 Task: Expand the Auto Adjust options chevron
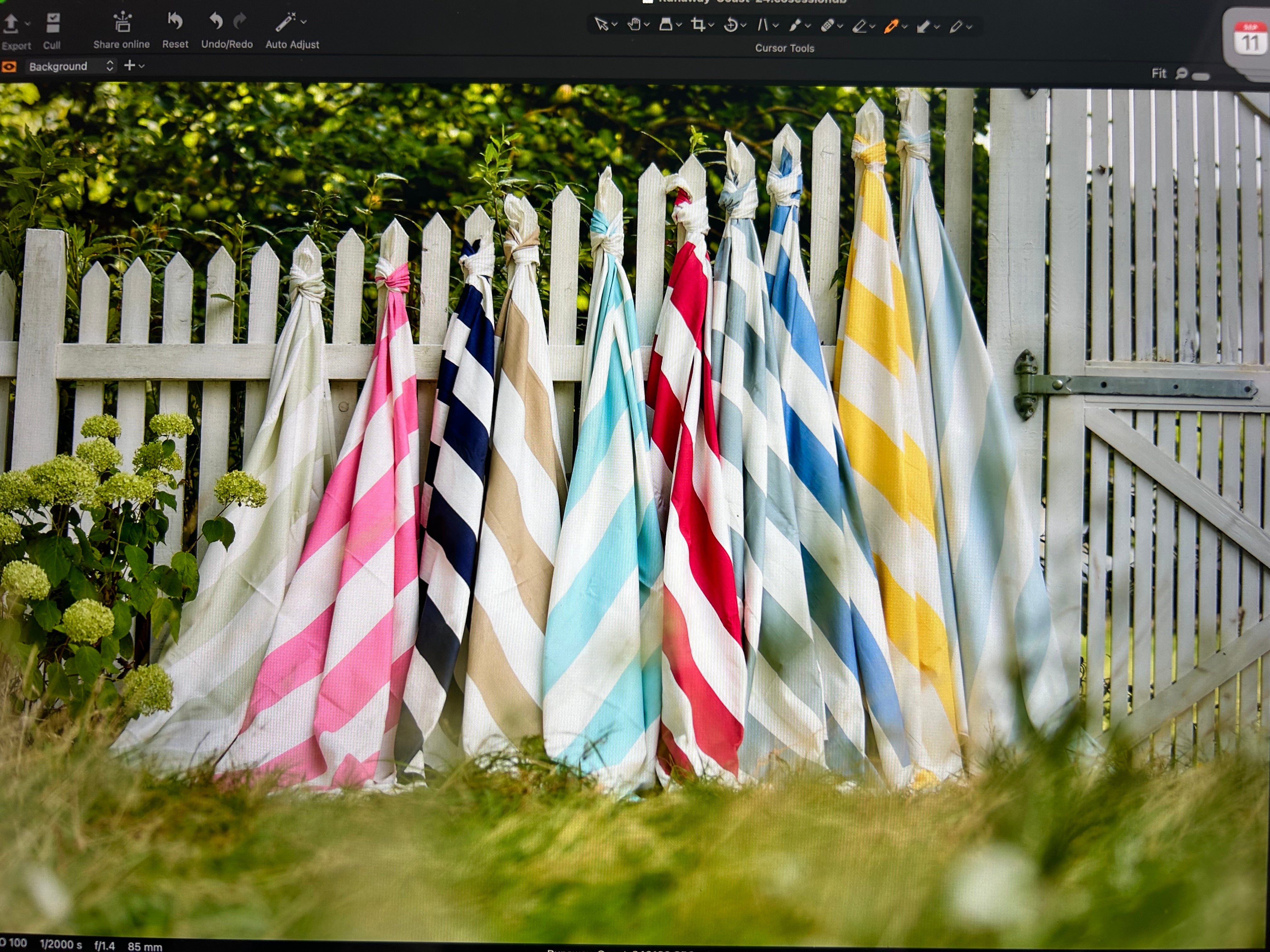tap(304, 22)
